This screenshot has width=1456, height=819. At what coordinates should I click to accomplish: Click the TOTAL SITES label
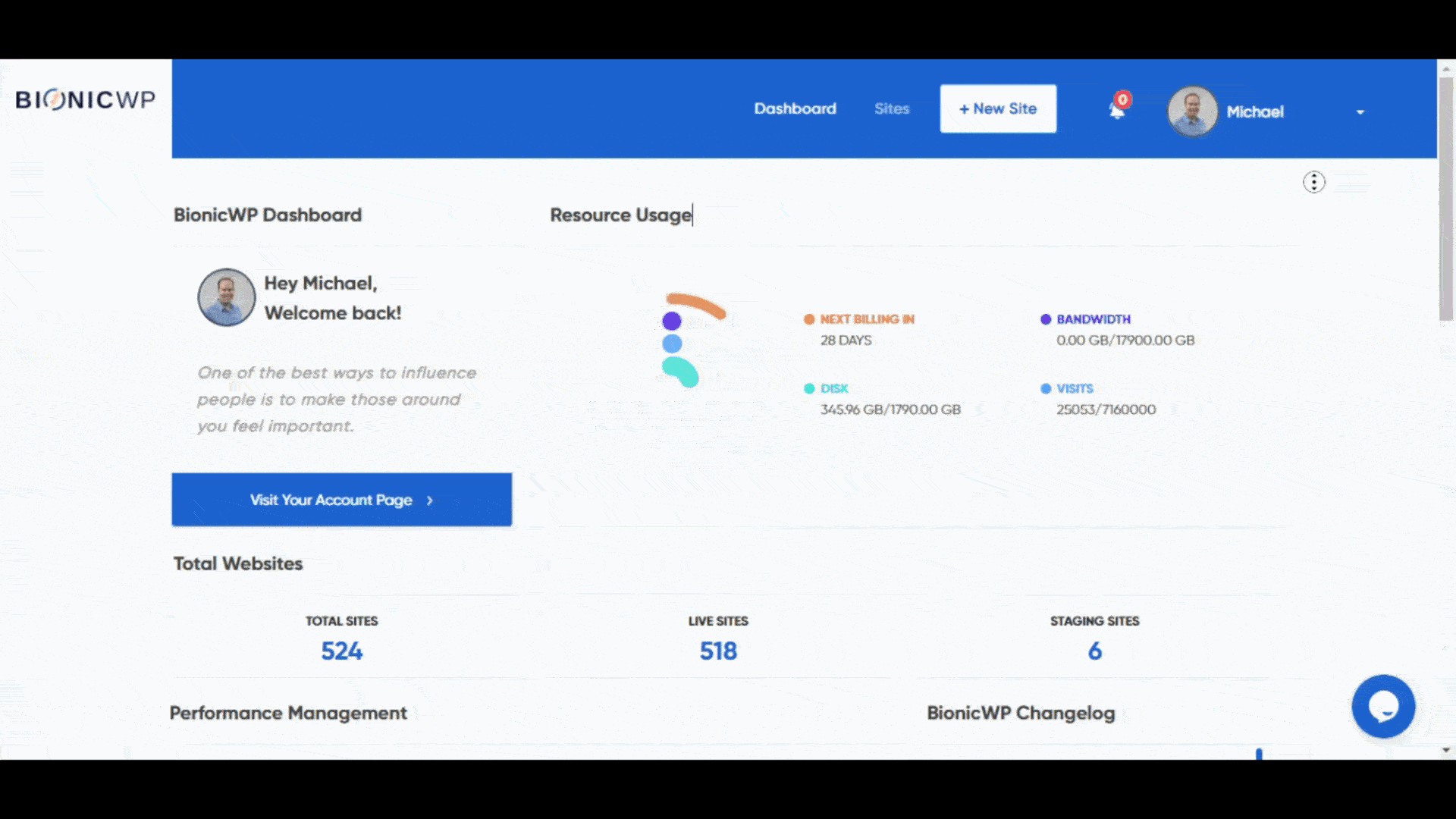(342, 621)
